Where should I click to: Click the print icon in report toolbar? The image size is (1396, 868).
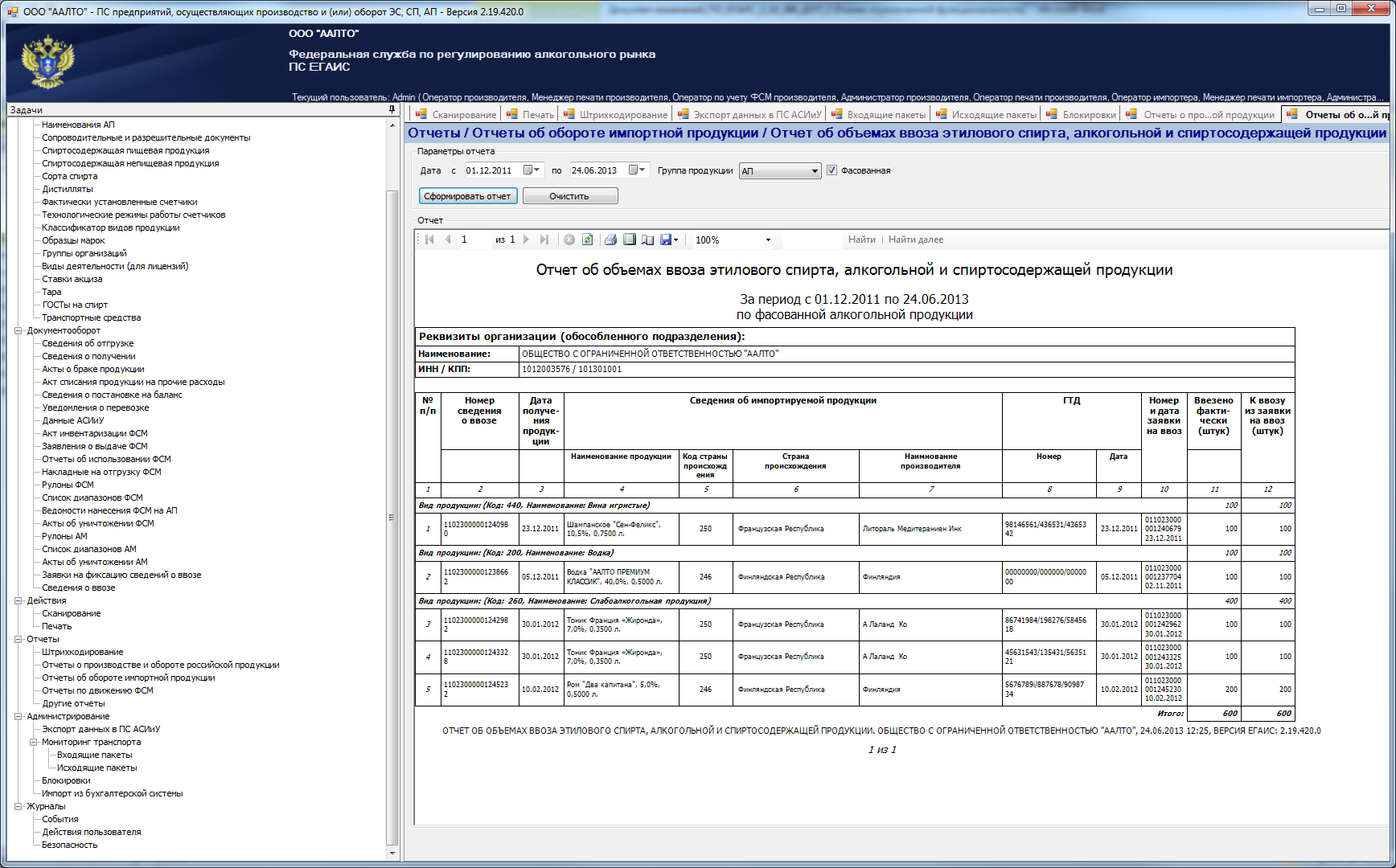tap(610, 240)
